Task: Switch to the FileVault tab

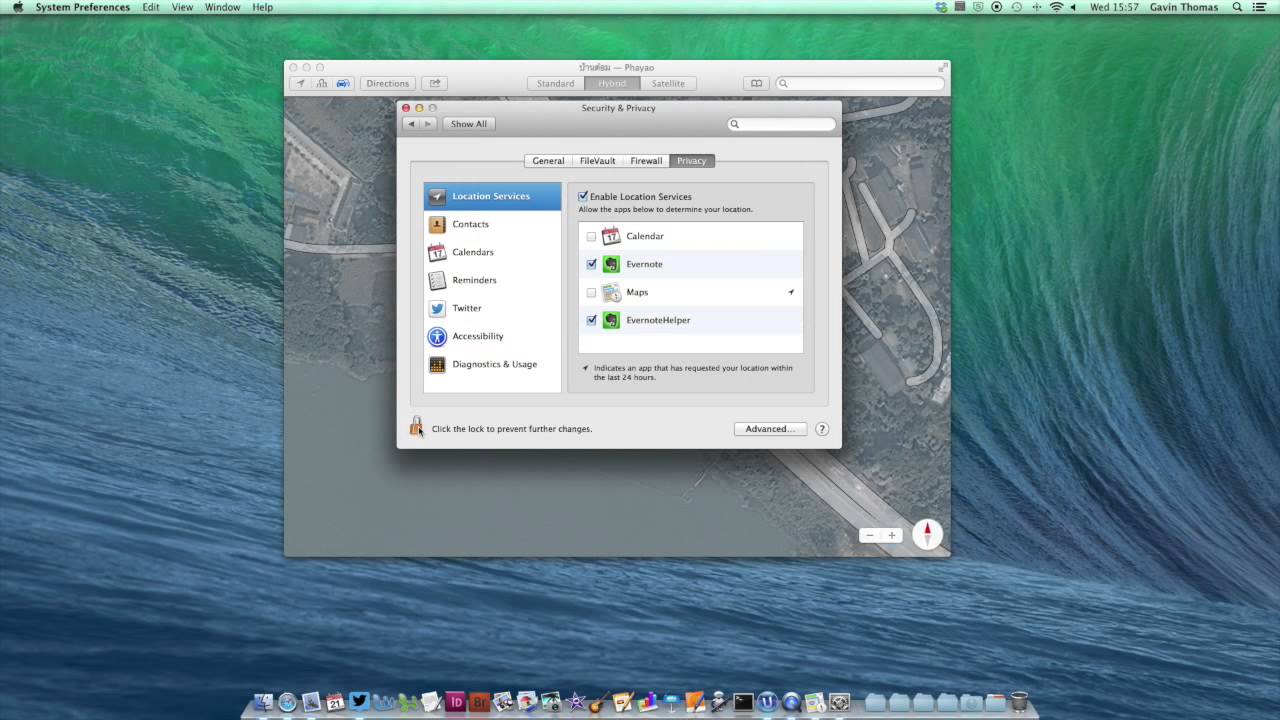Action: 597,160
